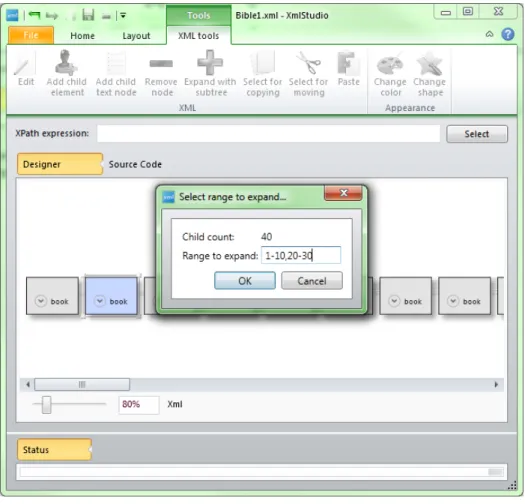The height and width of the screenshot is (504, 525).
Task: Click the zoom slider handle
Action: point(47,405)
